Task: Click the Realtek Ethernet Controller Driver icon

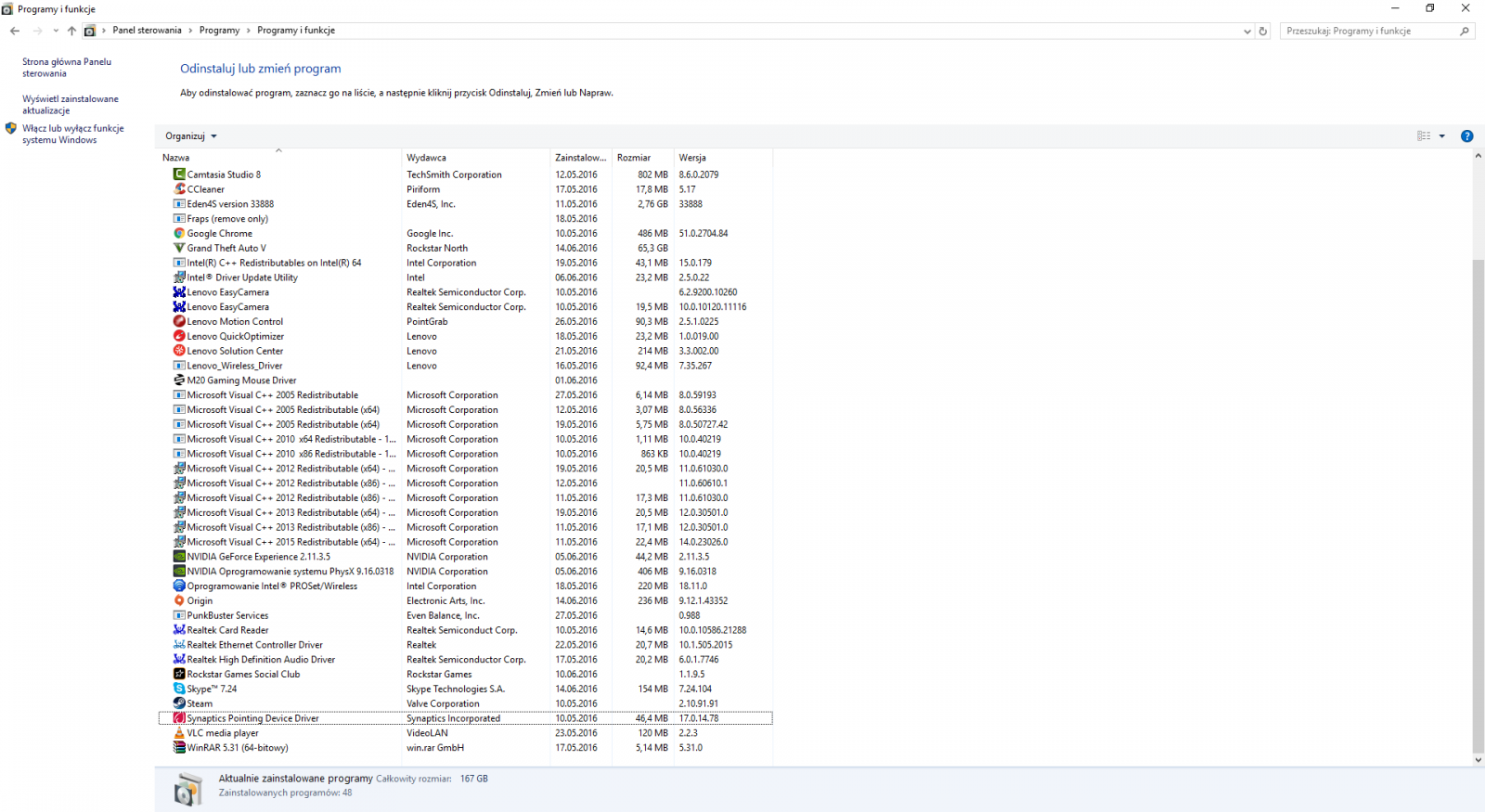Action: coord(179,645)
